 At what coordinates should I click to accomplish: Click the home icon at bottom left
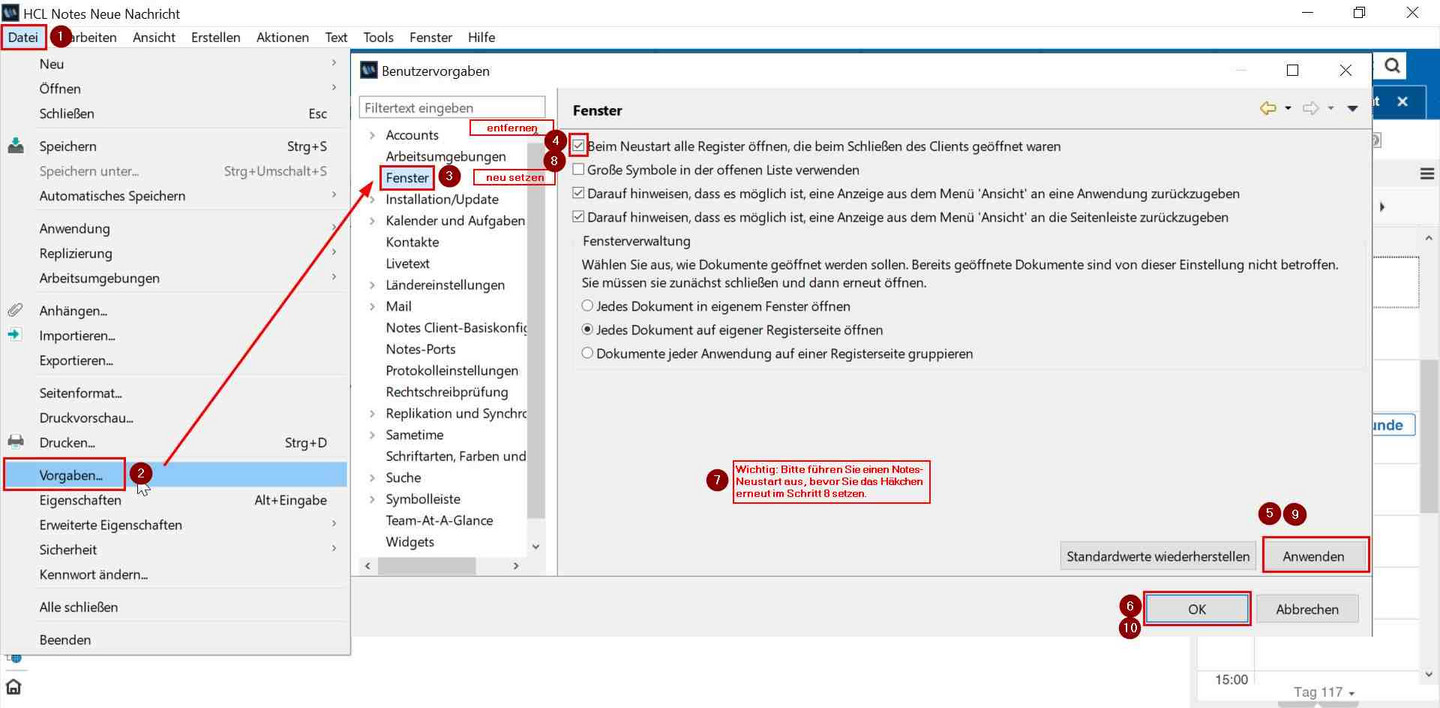click(14, 687)
